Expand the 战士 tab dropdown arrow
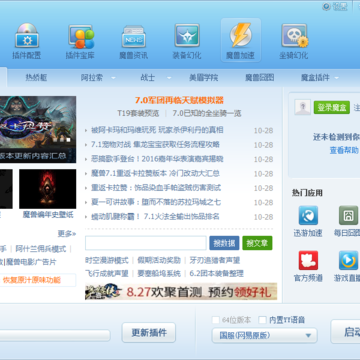This screenshot has width=360, height=360. coord(169,78)
